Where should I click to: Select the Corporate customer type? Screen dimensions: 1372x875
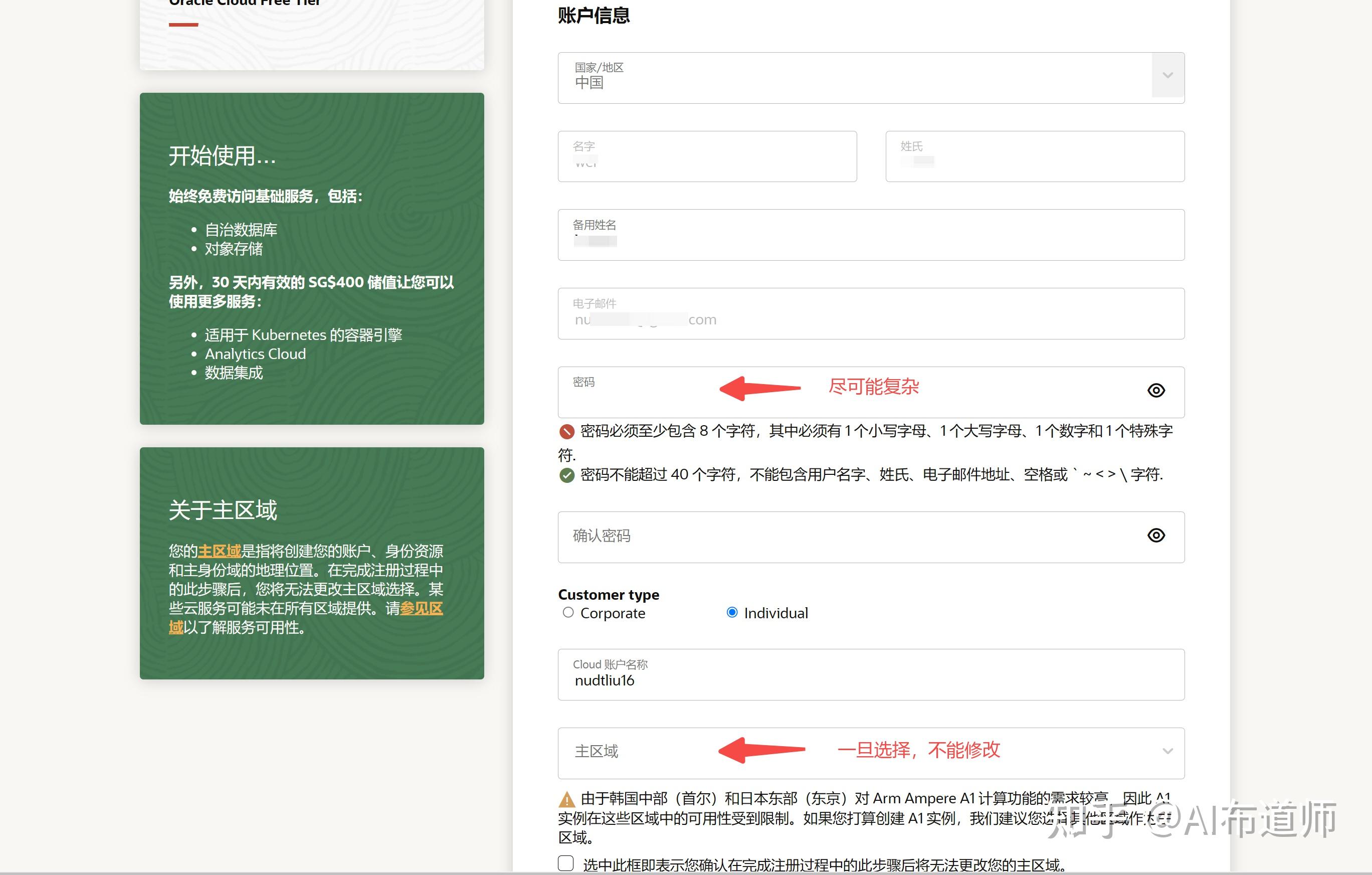(568, 612)
